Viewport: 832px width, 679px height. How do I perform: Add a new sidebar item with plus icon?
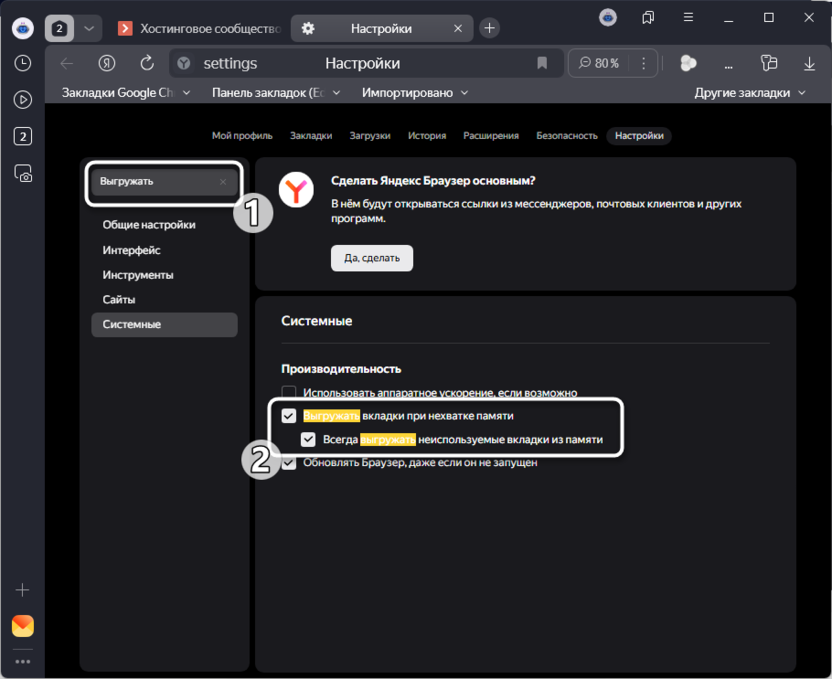click(22, 590)
